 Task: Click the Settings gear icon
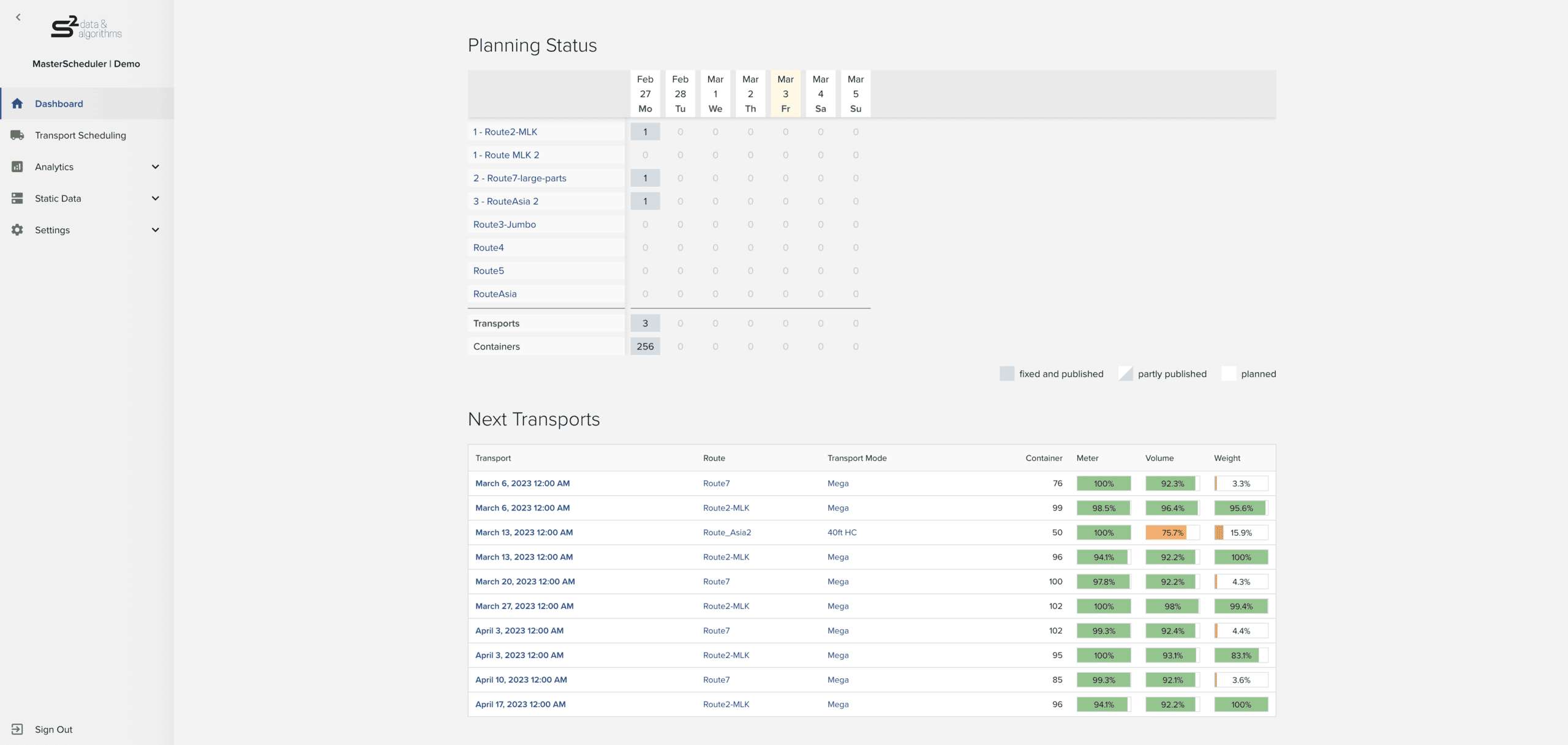tap(17, 230)
